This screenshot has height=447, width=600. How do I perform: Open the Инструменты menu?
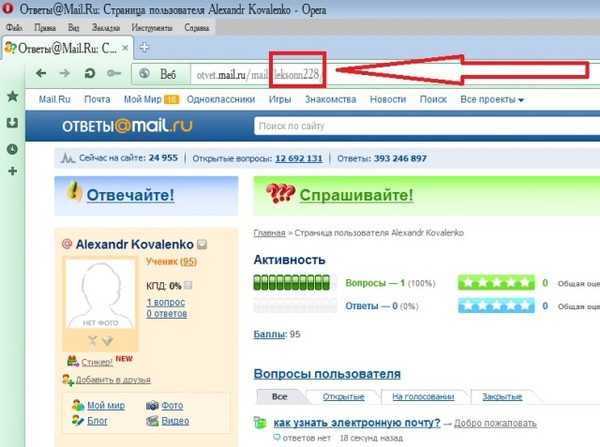(152, 28)
